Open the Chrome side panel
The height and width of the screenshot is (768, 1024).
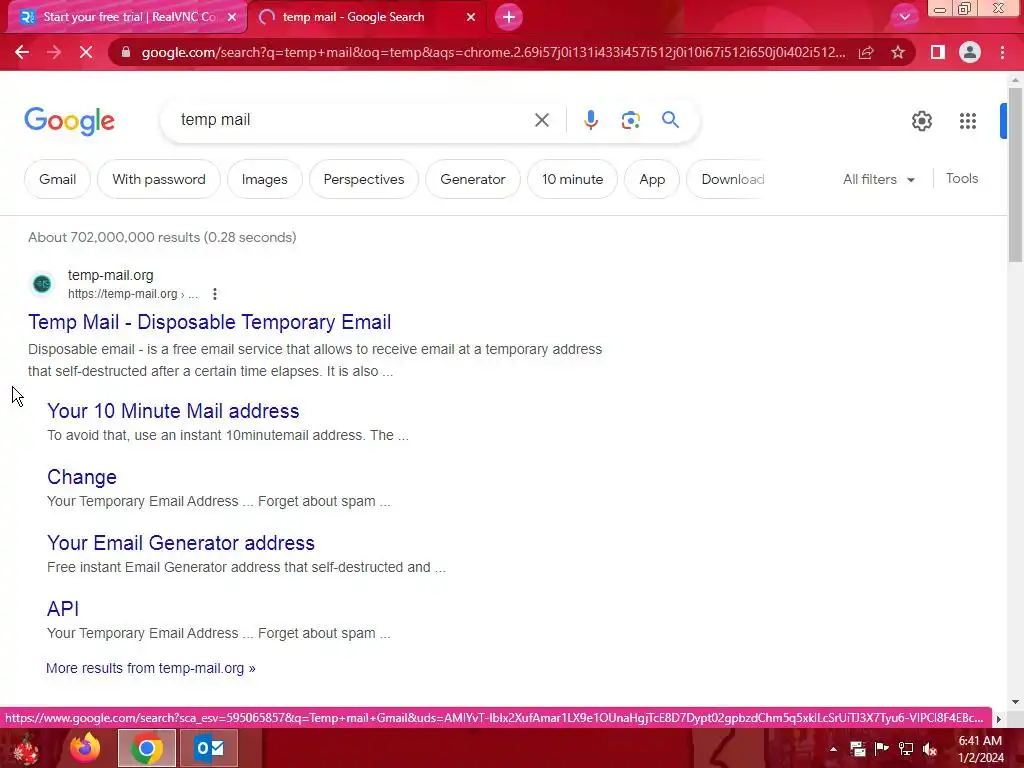(938, 52)
